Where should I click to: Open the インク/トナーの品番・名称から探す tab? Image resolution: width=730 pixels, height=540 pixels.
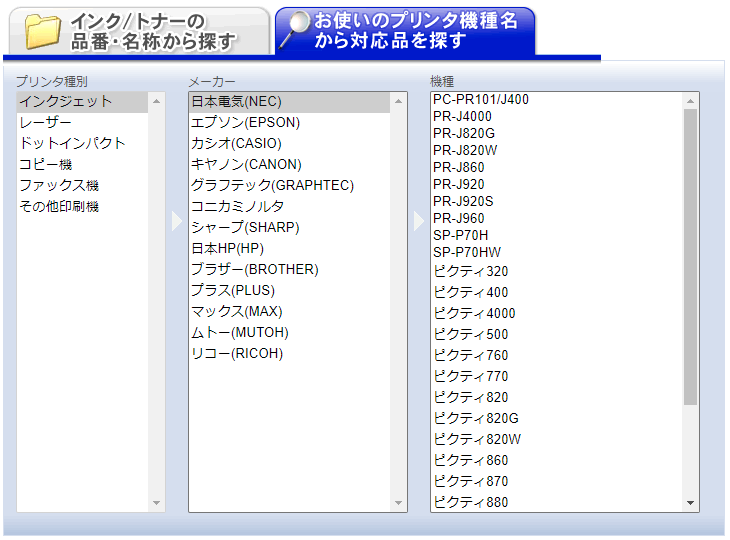(139, 31)
